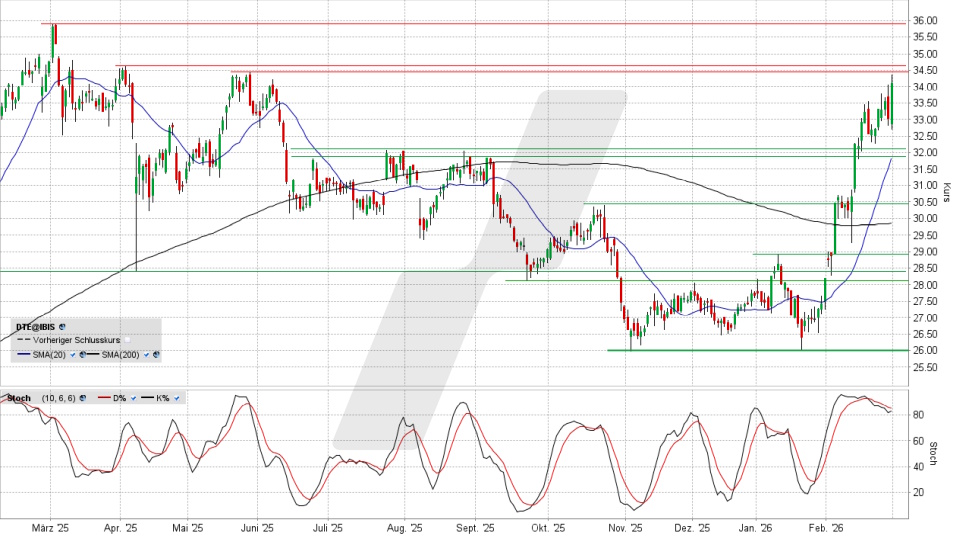
Task: Open Stoch settings via its globe icon
Action: (x=82, y=398)
